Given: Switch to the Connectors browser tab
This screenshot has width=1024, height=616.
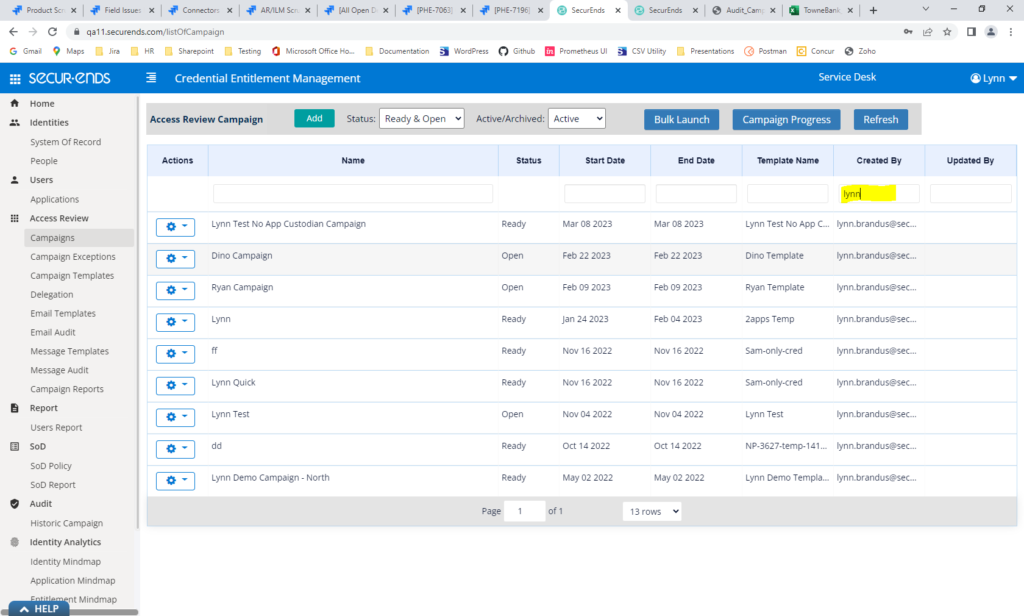Looking at the screenshot, I should pyautogui.click(x=200, y=10).
